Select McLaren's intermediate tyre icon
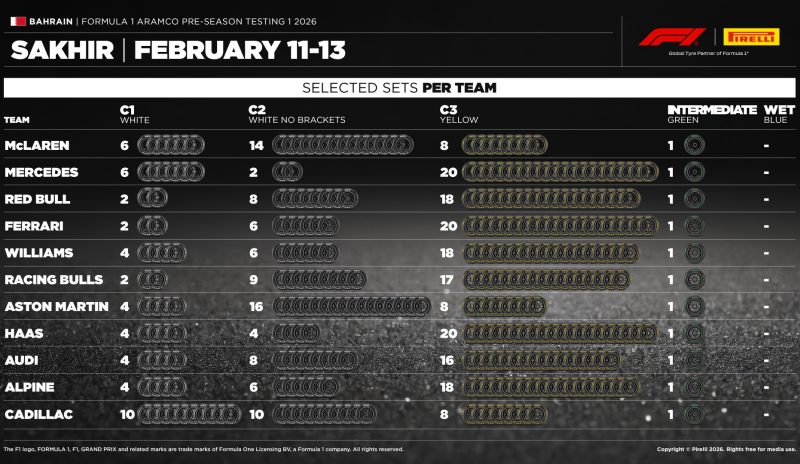The width and height of the screenshot is (800, 464). coord(693,145)
